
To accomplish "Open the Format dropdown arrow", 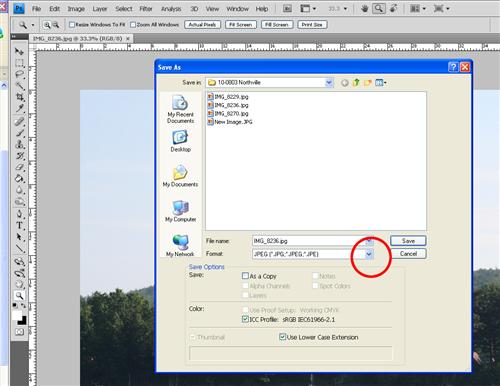I will point(369,254).
